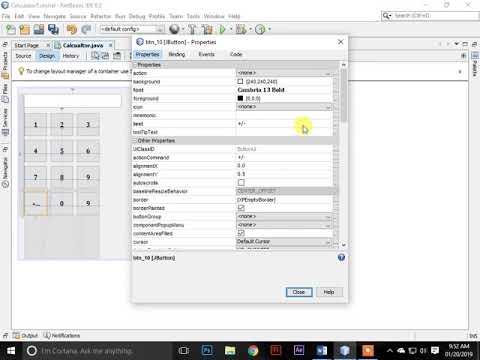Click the Windows Start button

[11, 351]
